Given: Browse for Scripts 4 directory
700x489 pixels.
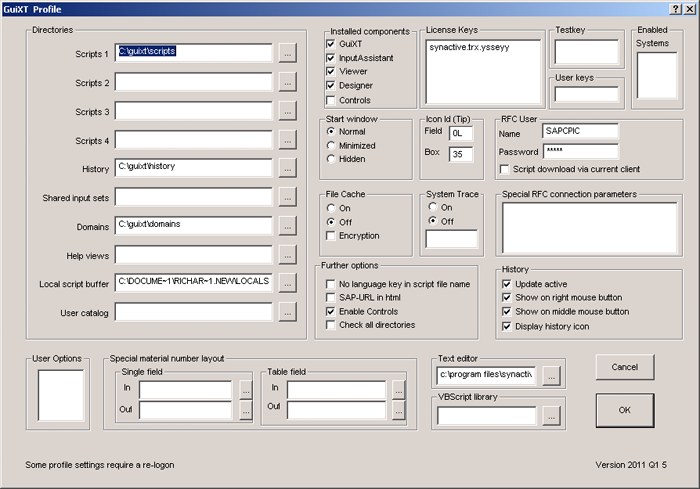Looking at the screenshot, I should click(x=288, y=140).
